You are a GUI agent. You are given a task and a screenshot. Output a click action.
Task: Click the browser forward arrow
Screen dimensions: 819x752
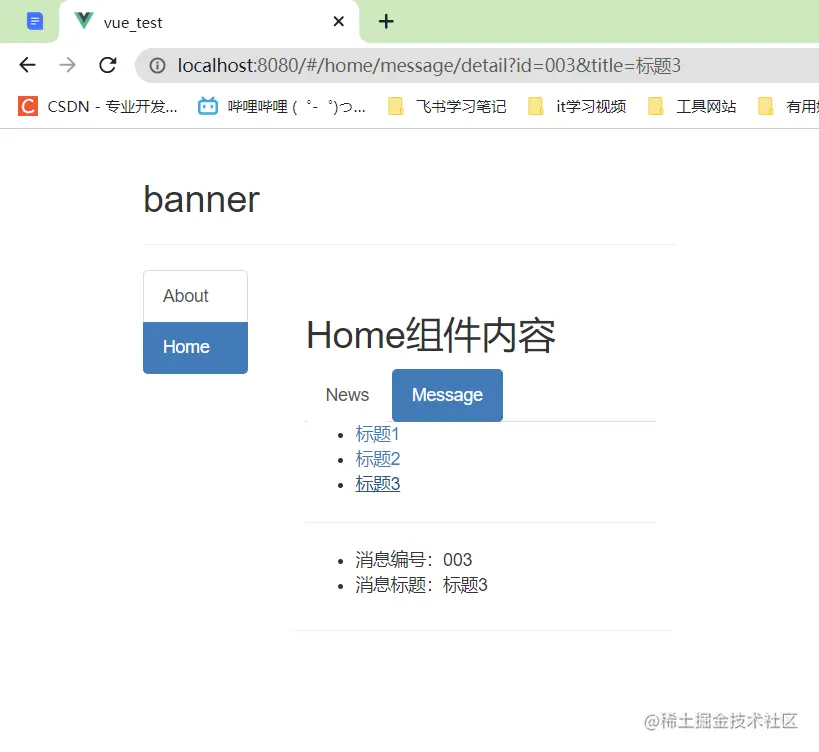[x=67, y=65]
